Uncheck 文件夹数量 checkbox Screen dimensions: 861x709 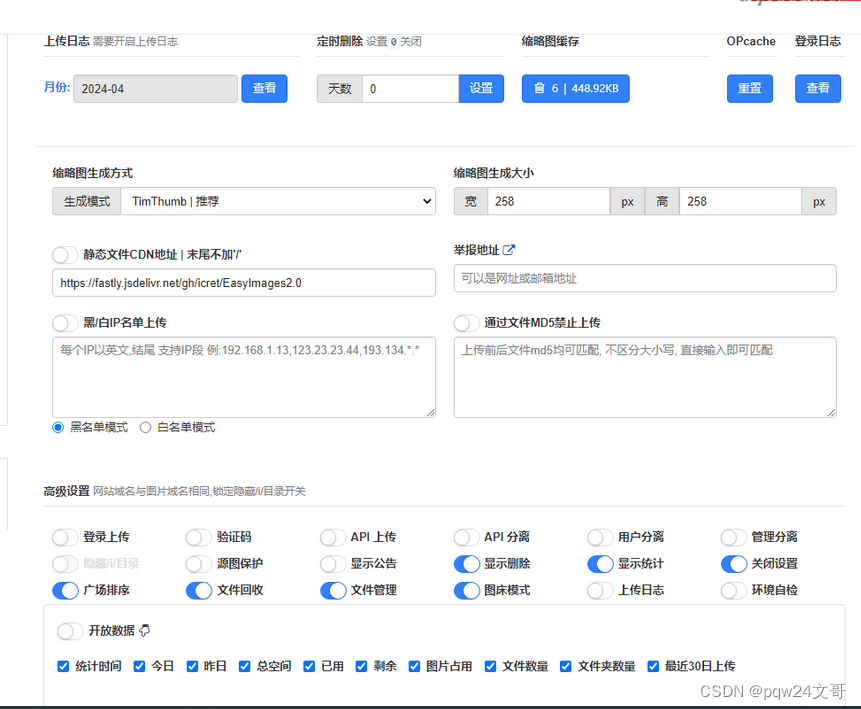click(x=566, y=666)
